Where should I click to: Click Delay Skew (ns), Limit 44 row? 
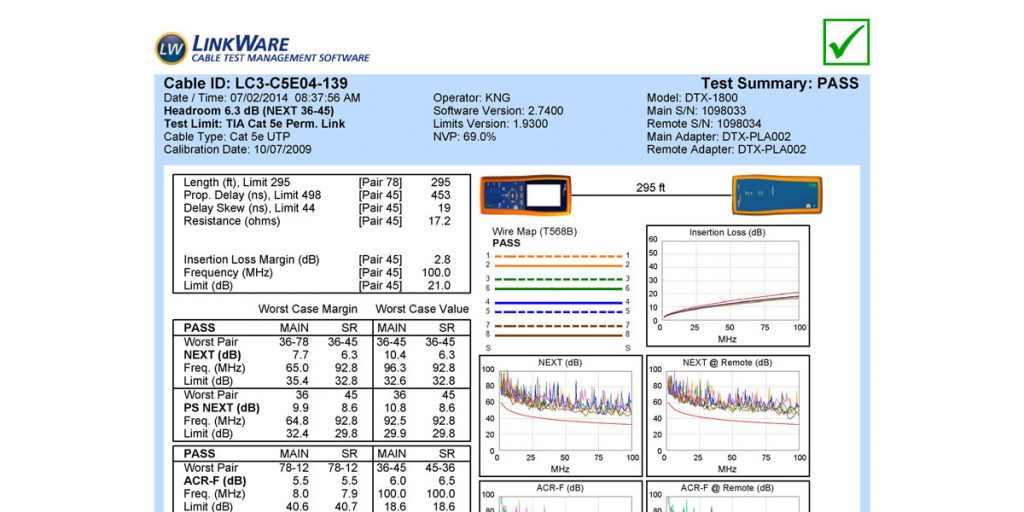[x=317, y=208]
